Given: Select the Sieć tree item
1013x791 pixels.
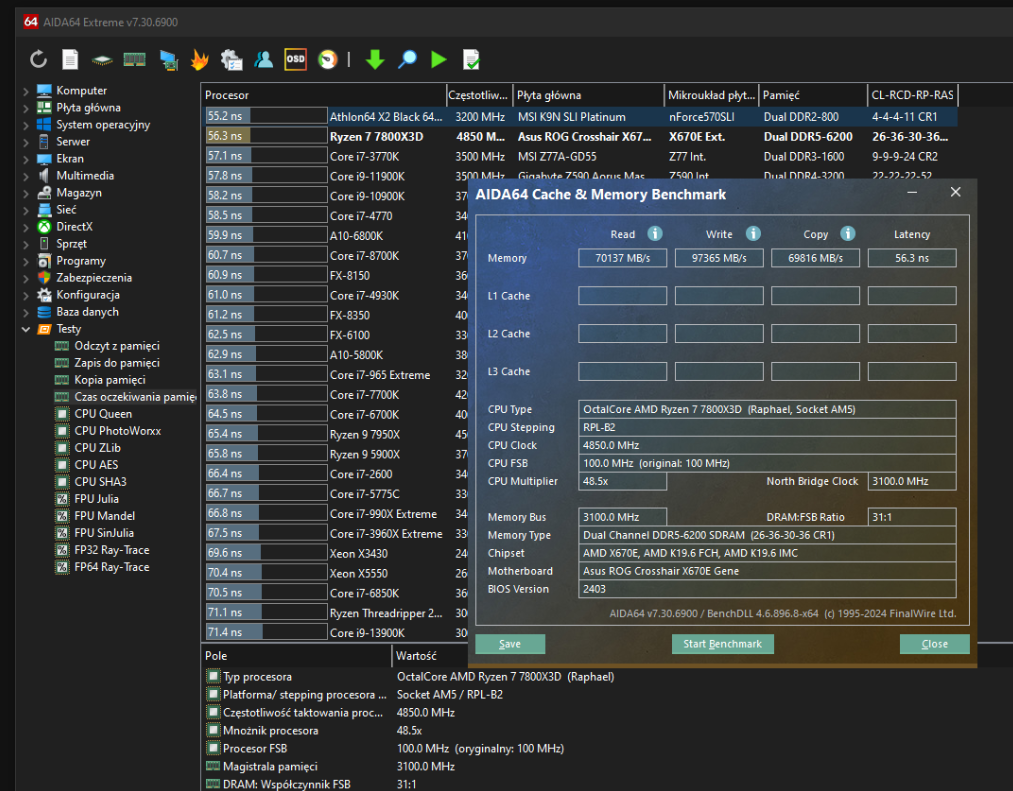Looking at the screenshot, I should (66, 209).
